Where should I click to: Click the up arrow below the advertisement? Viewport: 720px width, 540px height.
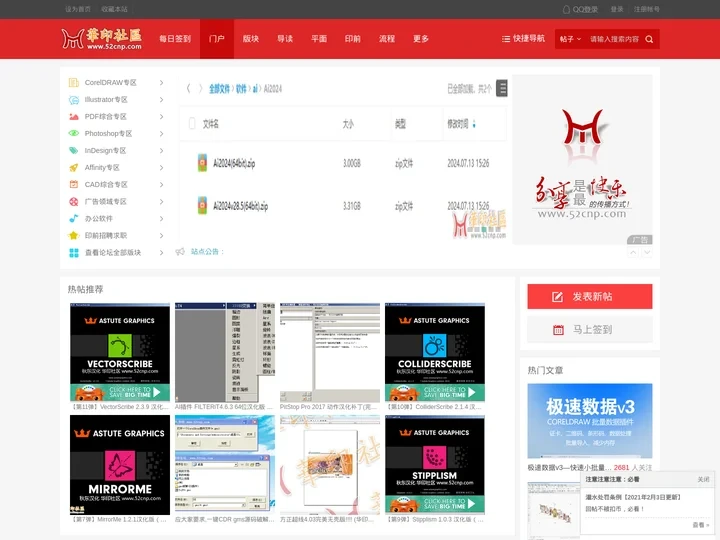(x=633, y=253)
